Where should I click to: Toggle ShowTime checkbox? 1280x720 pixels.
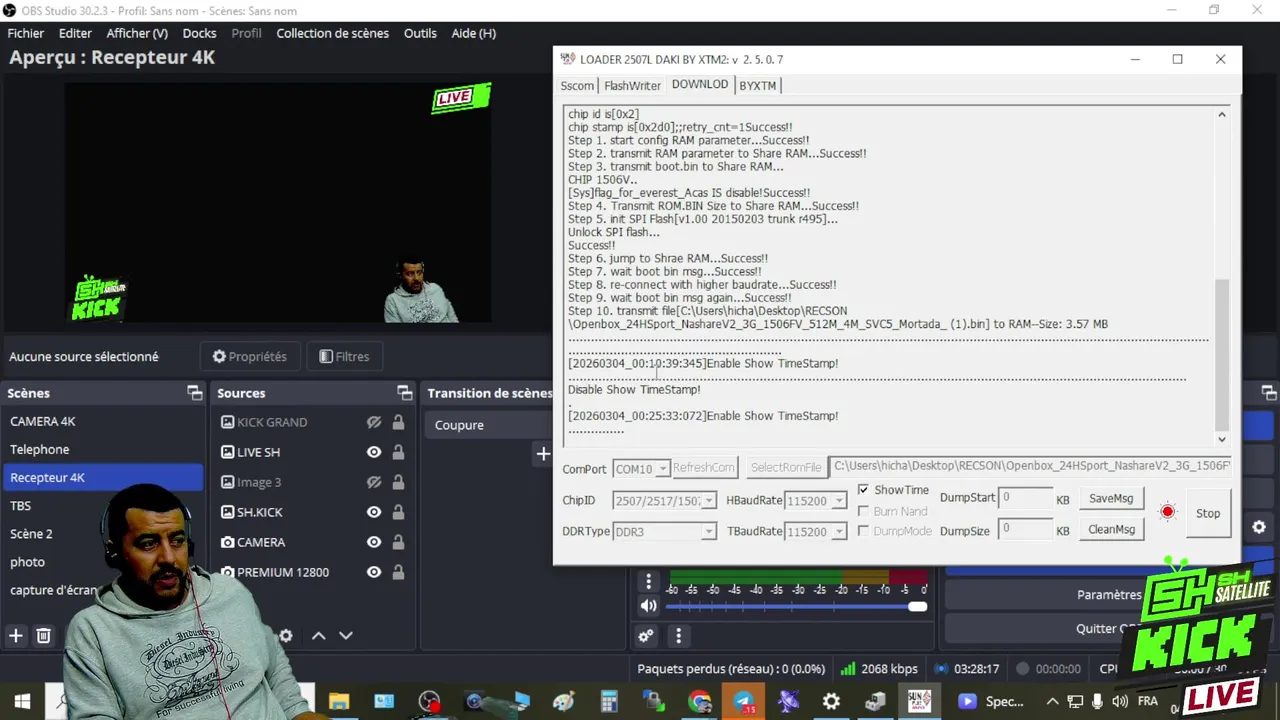864,490
